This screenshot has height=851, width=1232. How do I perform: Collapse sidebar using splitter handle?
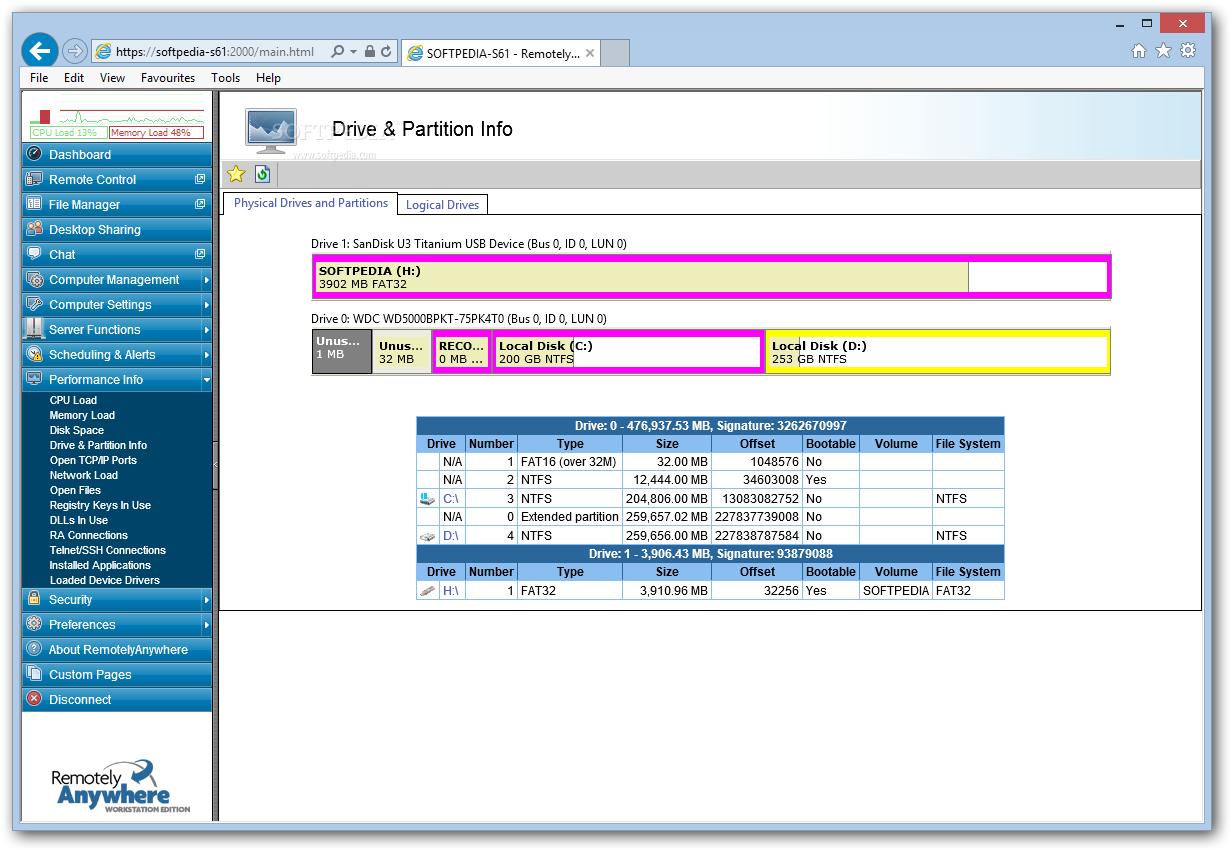click(216, 466)
